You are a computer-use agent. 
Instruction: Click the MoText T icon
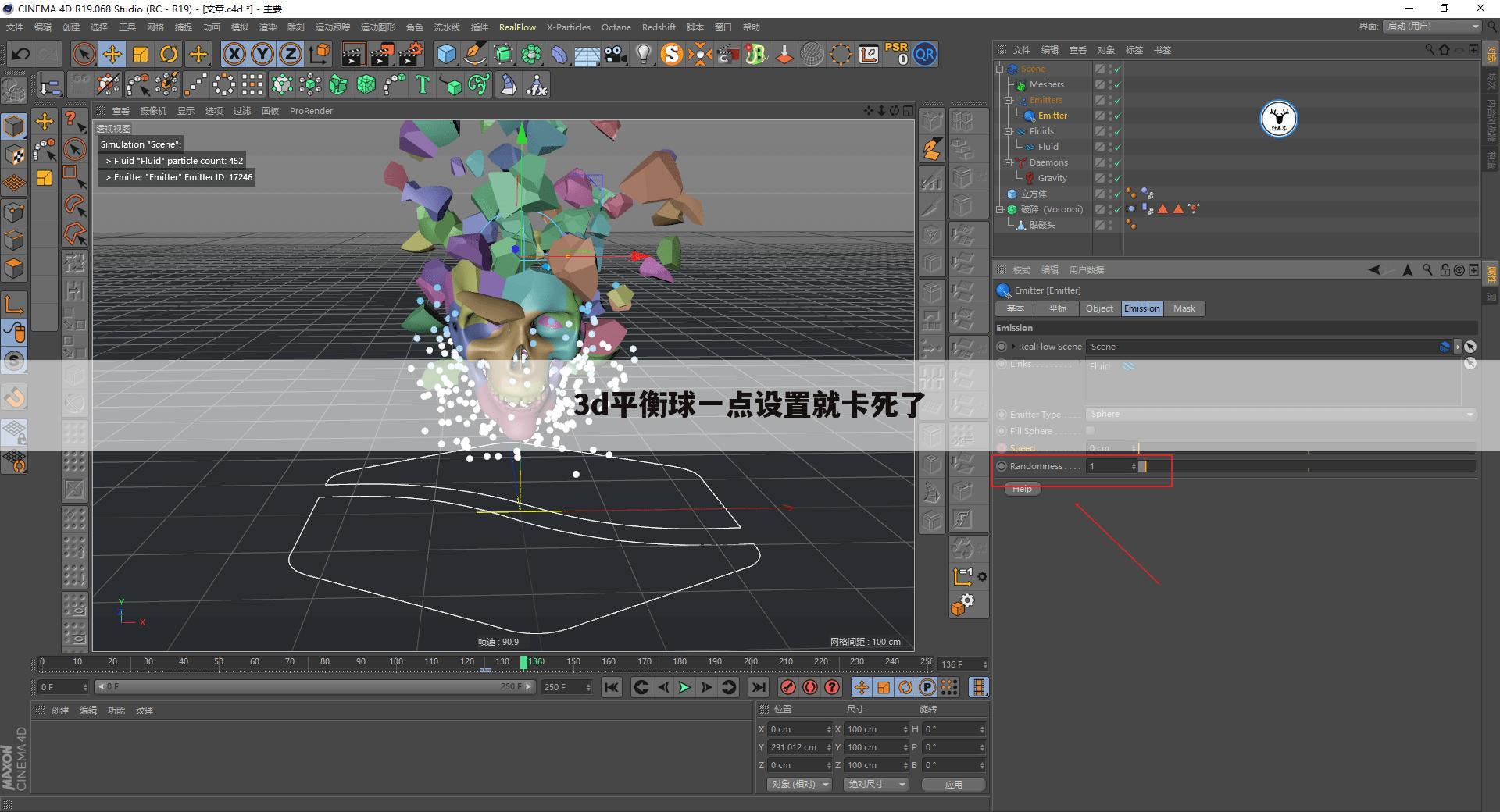(x=423, y=84)
